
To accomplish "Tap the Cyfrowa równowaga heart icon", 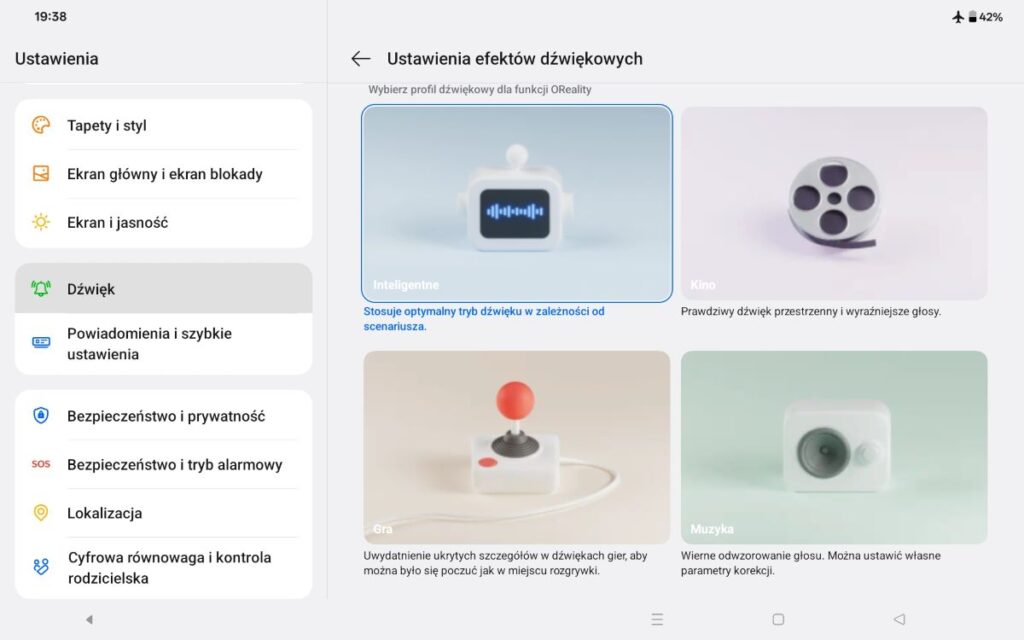I will pos(41,567).
